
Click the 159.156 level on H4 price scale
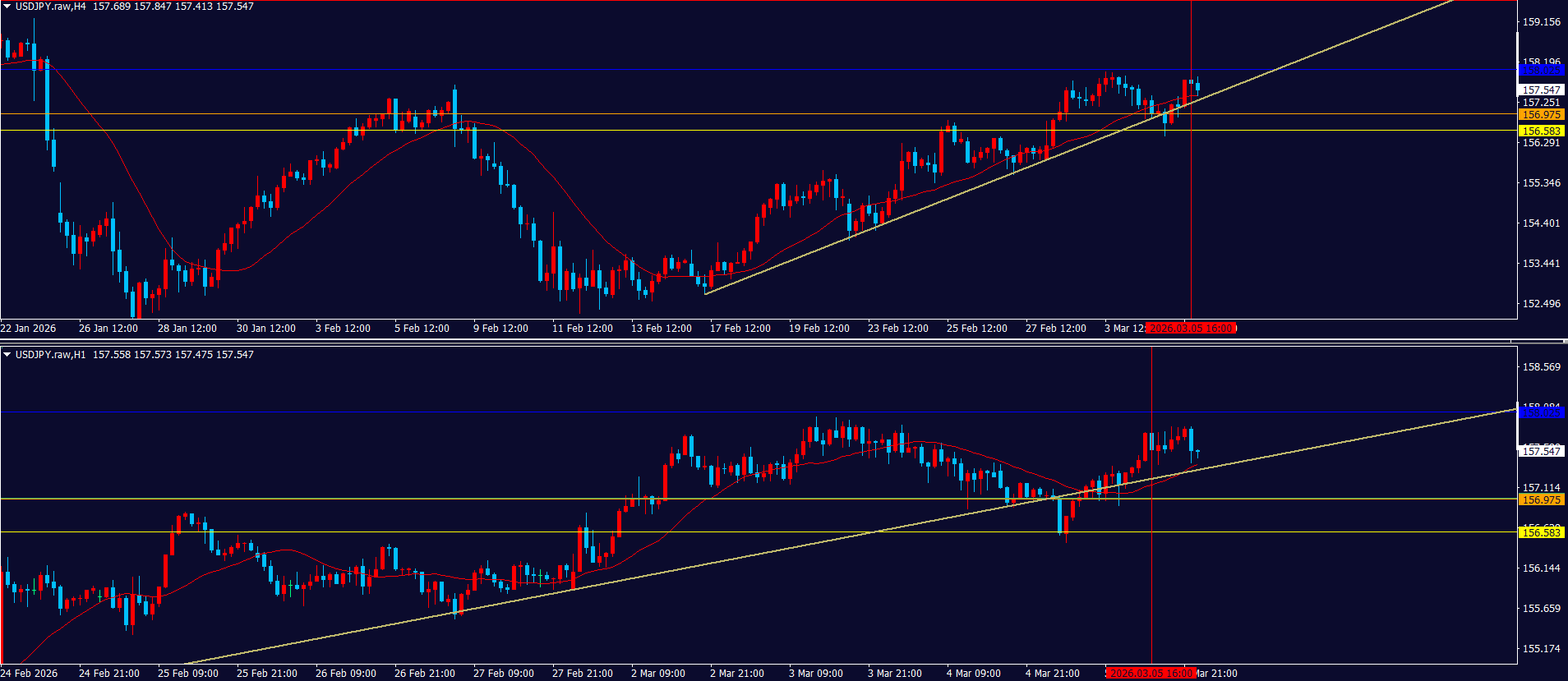click(x=1541, y=22)
